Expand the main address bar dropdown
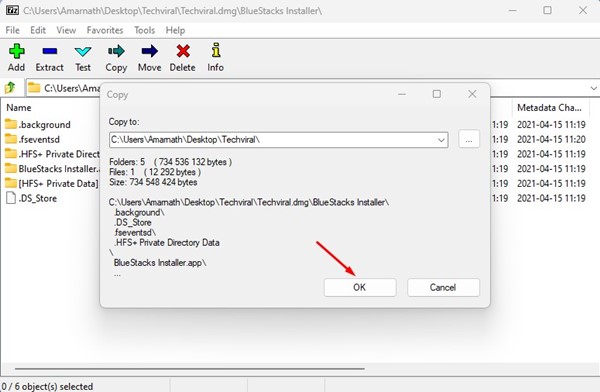The height and width of the screenshot is (392, 600). (x=593, y=88)
